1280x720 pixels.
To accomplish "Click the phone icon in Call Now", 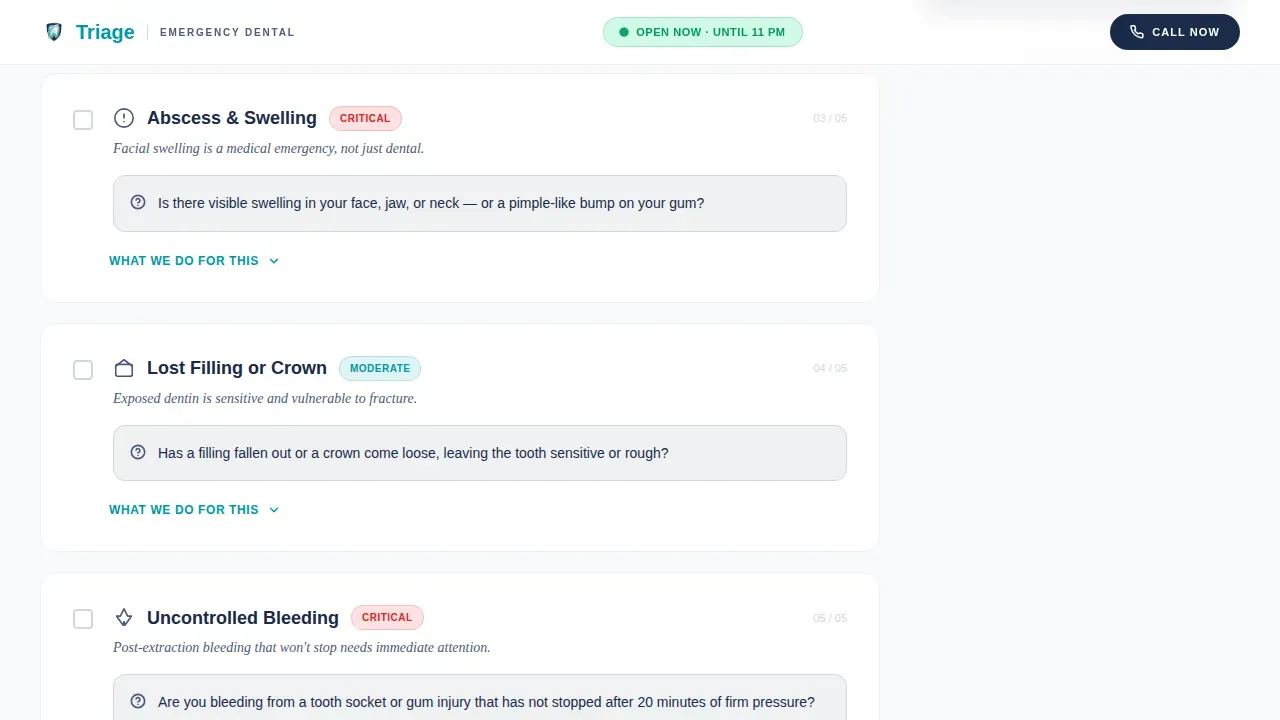I will pos(1137,32).
